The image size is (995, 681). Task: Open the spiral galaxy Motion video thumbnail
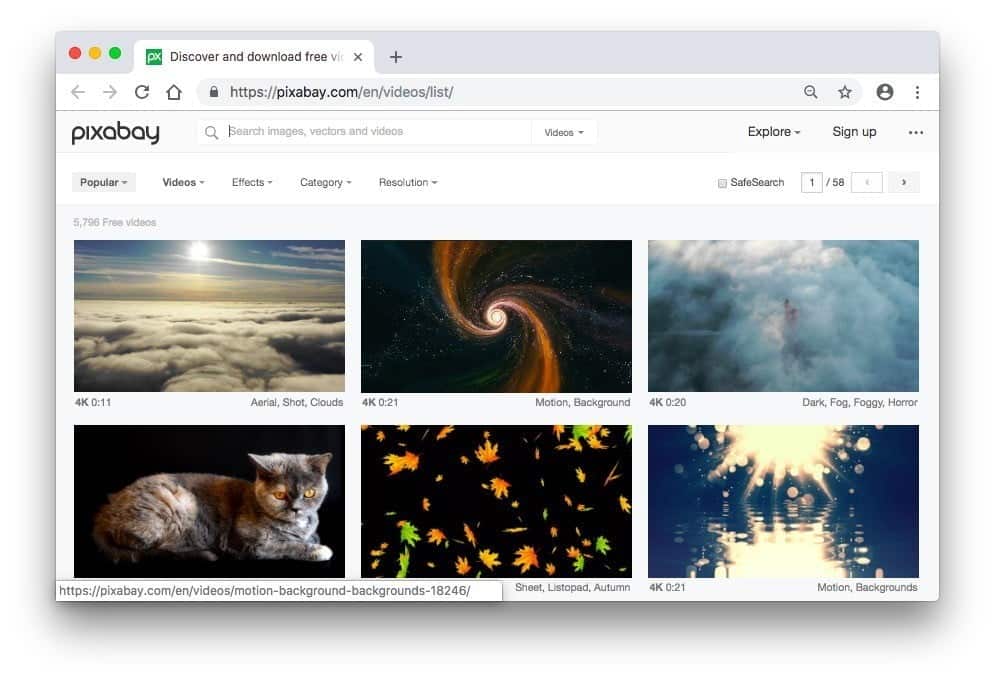click(x=496, y=316)
